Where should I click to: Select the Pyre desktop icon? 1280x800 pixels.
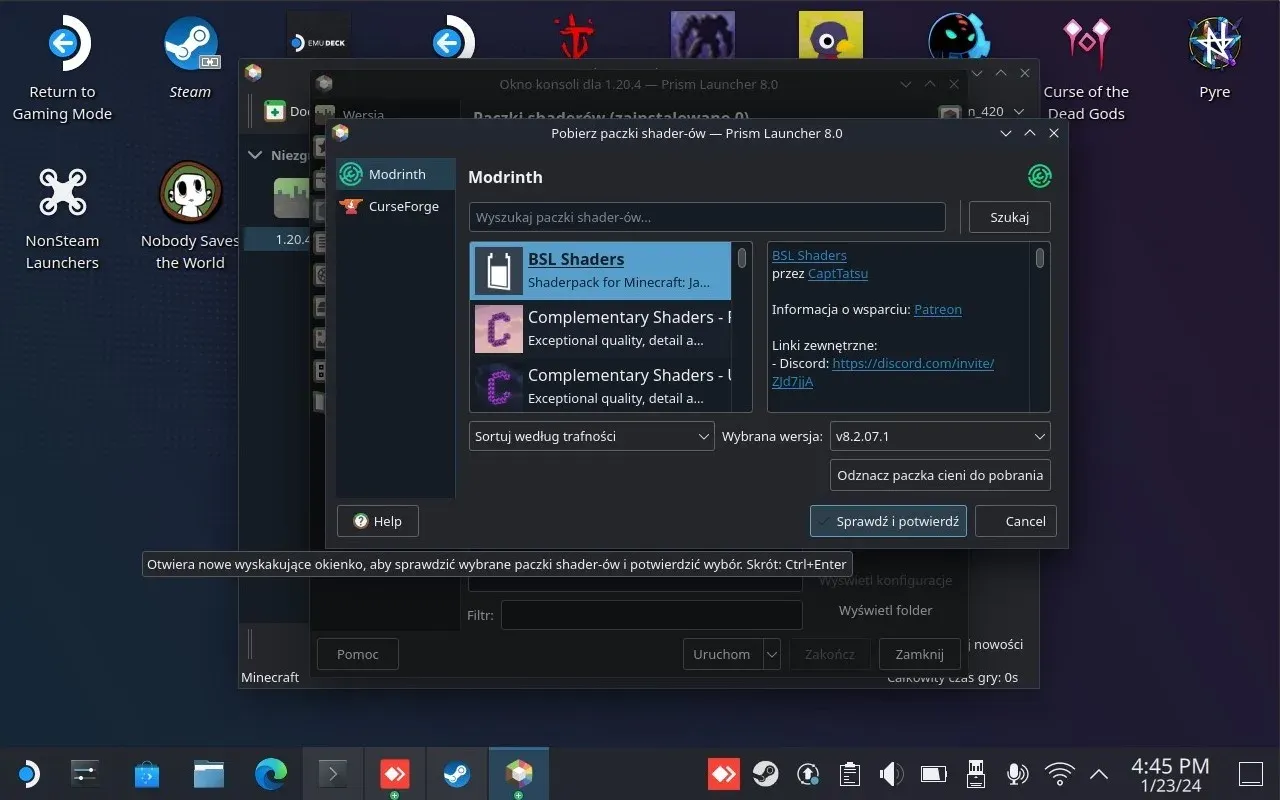click(x=1215, y=58)
